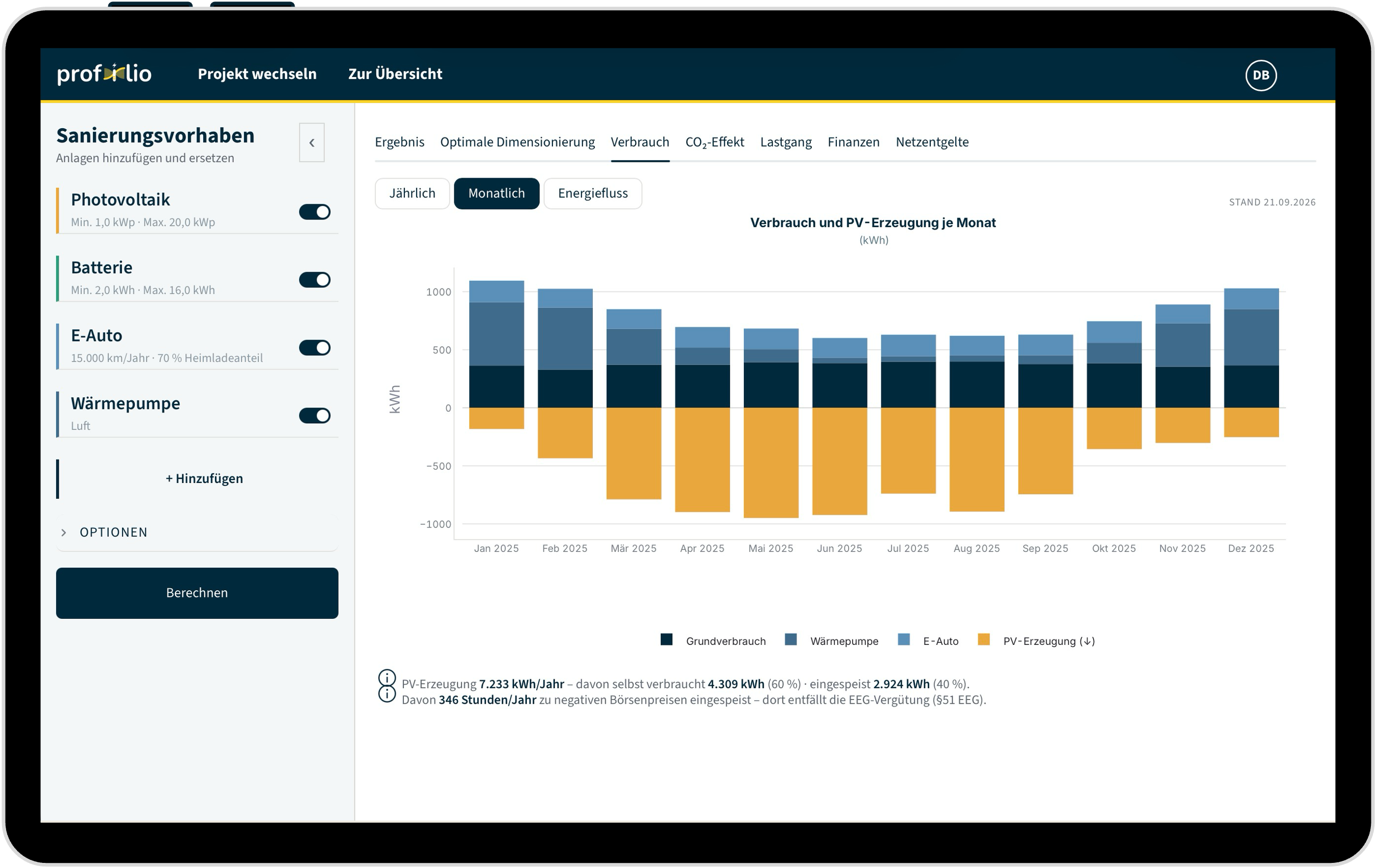Click the 7.233 kWh/Jahr value
Screen dimensions: 1376x868
521,684
